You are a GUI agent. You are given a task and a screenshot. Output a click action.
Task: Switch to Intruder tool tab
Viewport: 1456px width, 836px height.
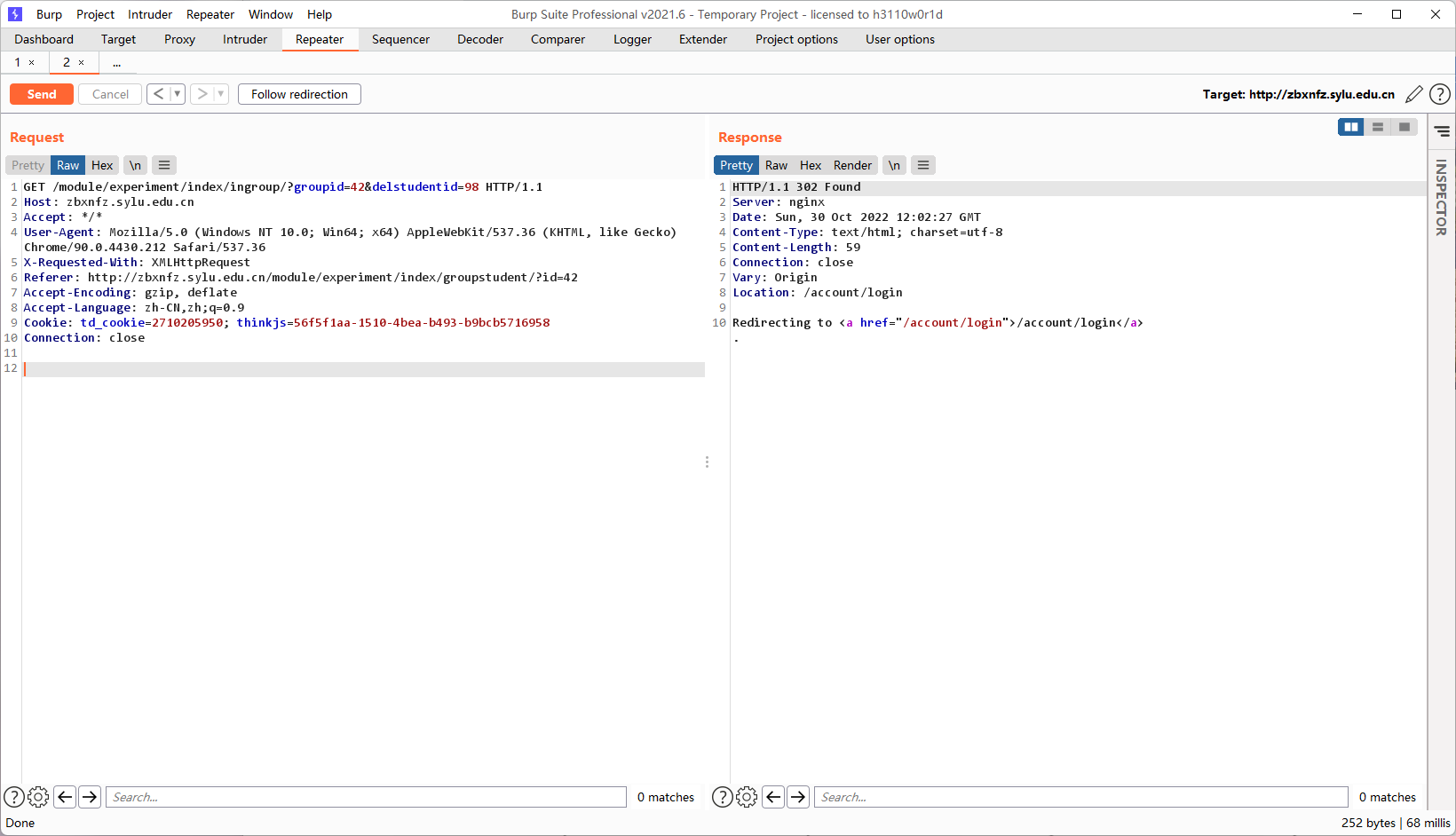[245, 39]
